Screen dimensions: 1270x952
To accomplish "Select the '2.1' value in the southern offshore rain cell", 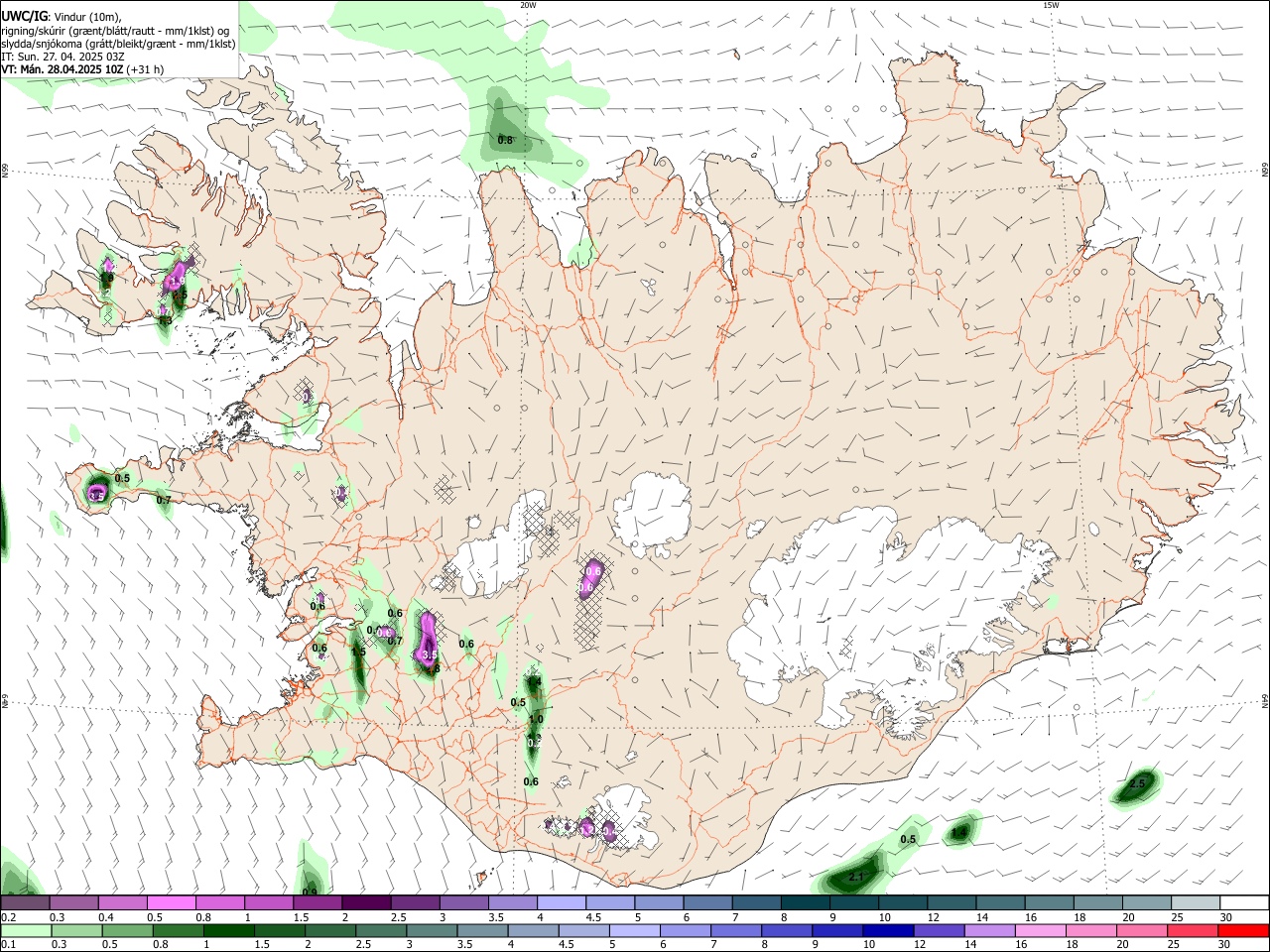I will pyautogui.click(x=857, y=877).
